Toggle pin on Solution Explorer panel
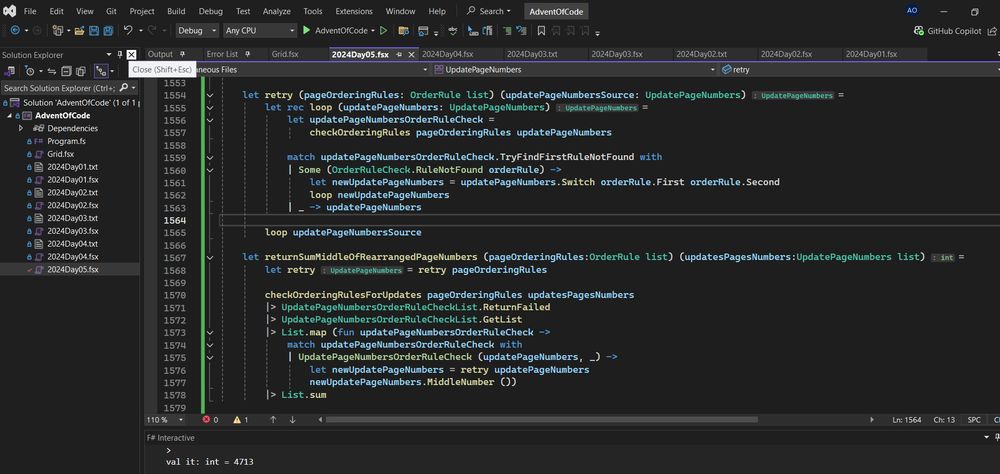 pos(120,55)
